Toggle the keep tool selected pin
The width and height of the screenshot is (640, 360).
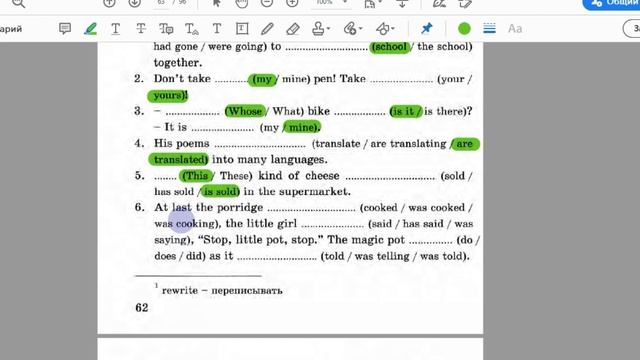[x=427, y=29]
